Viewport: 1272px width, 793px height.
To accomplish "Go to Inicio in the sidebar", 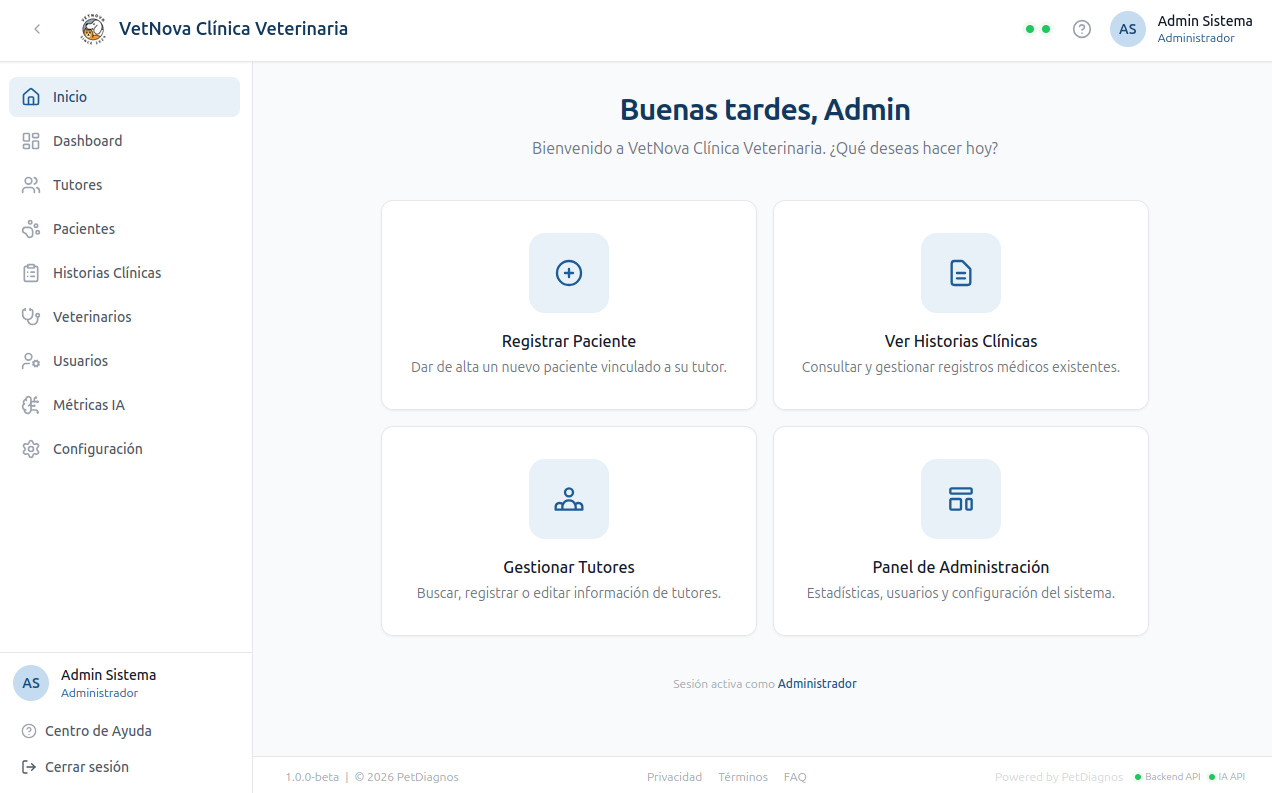I will [124, 97].
